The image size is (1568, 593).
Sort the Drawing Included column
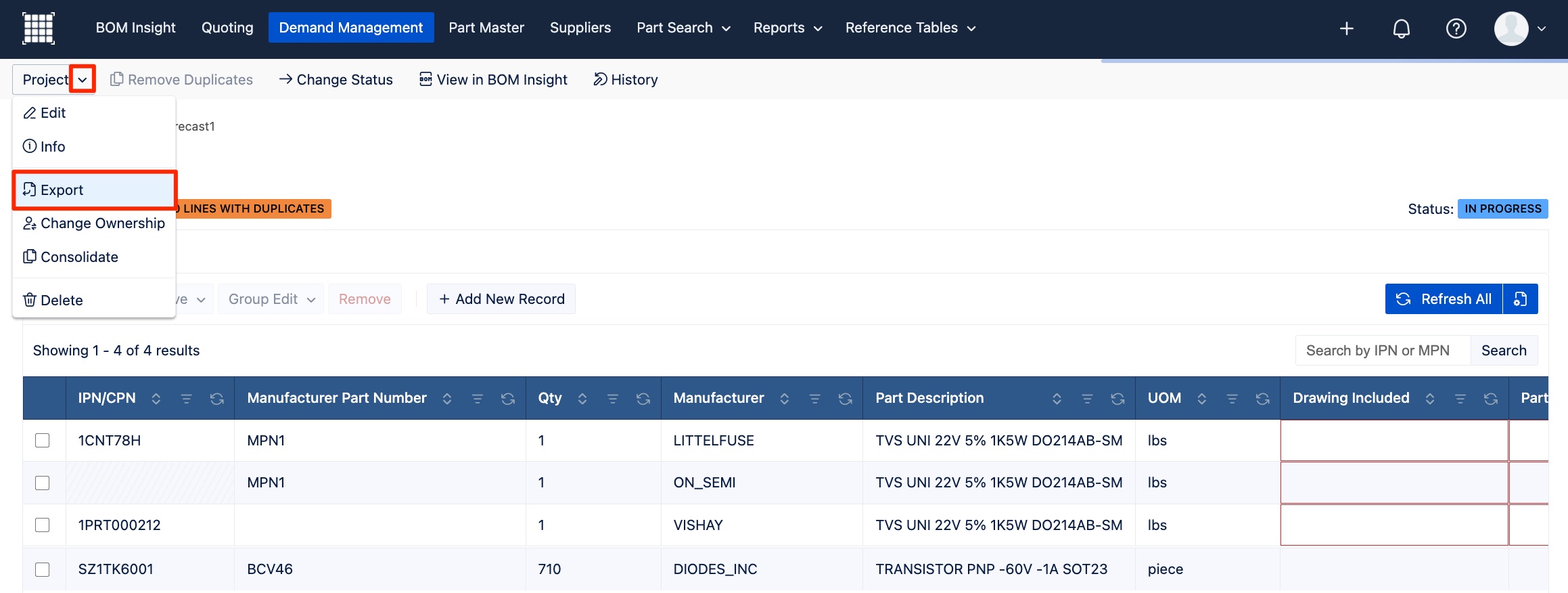1429,399
